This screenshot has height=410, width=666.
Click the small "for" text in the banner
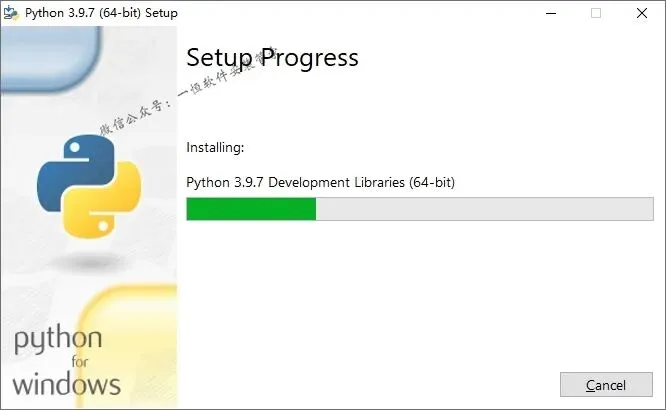(x=80, y=362)
